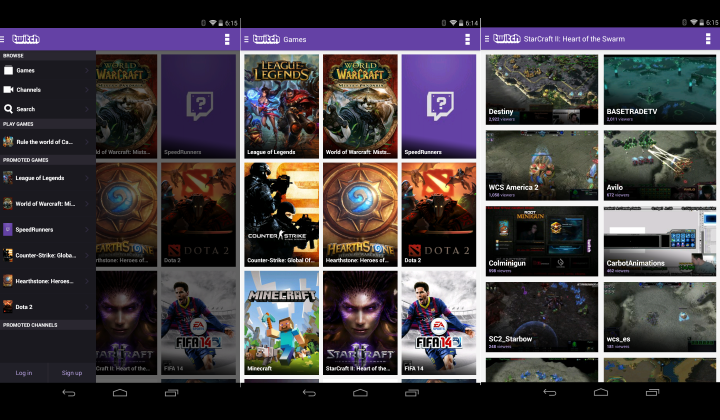Open overflow menu on first Twitch screen

[x=227, y=39]
